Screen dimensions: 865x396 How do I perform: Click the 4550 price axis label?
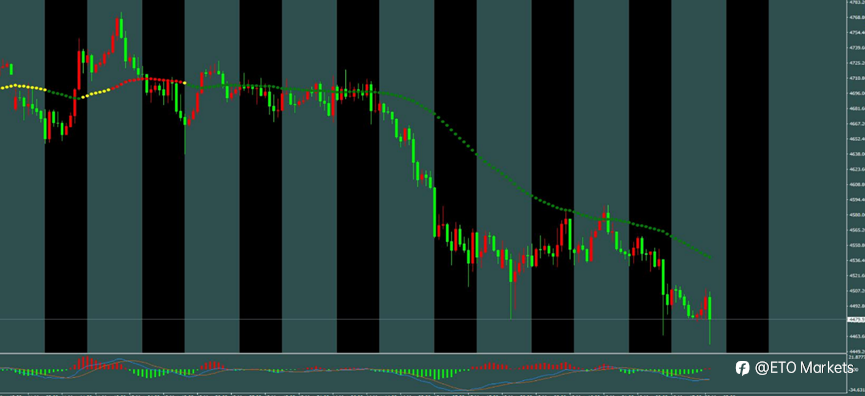[x=857, y=245]
